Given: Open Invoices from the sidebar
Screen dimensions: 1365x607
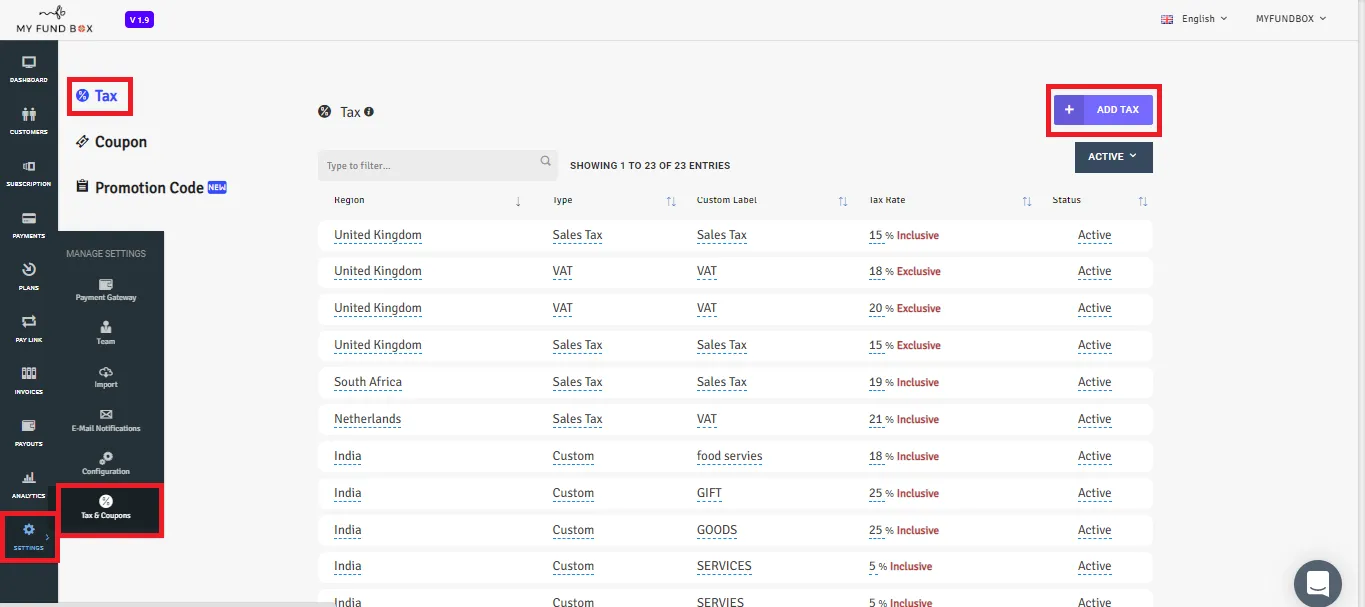Looking at the screenshot, I should coord(29,380).
